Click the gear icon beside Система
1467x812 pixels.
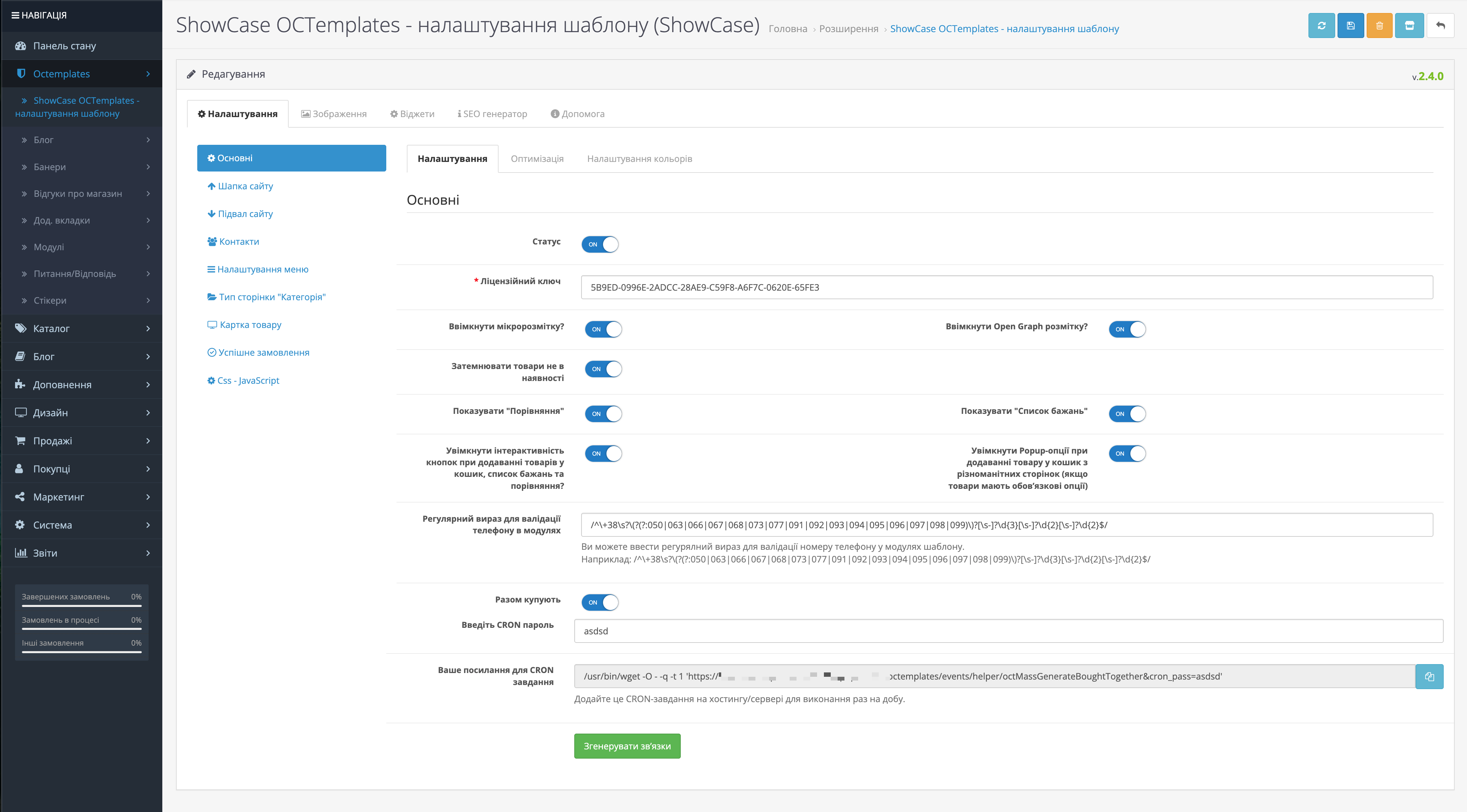pyautogui.click(x=20, y=524)
